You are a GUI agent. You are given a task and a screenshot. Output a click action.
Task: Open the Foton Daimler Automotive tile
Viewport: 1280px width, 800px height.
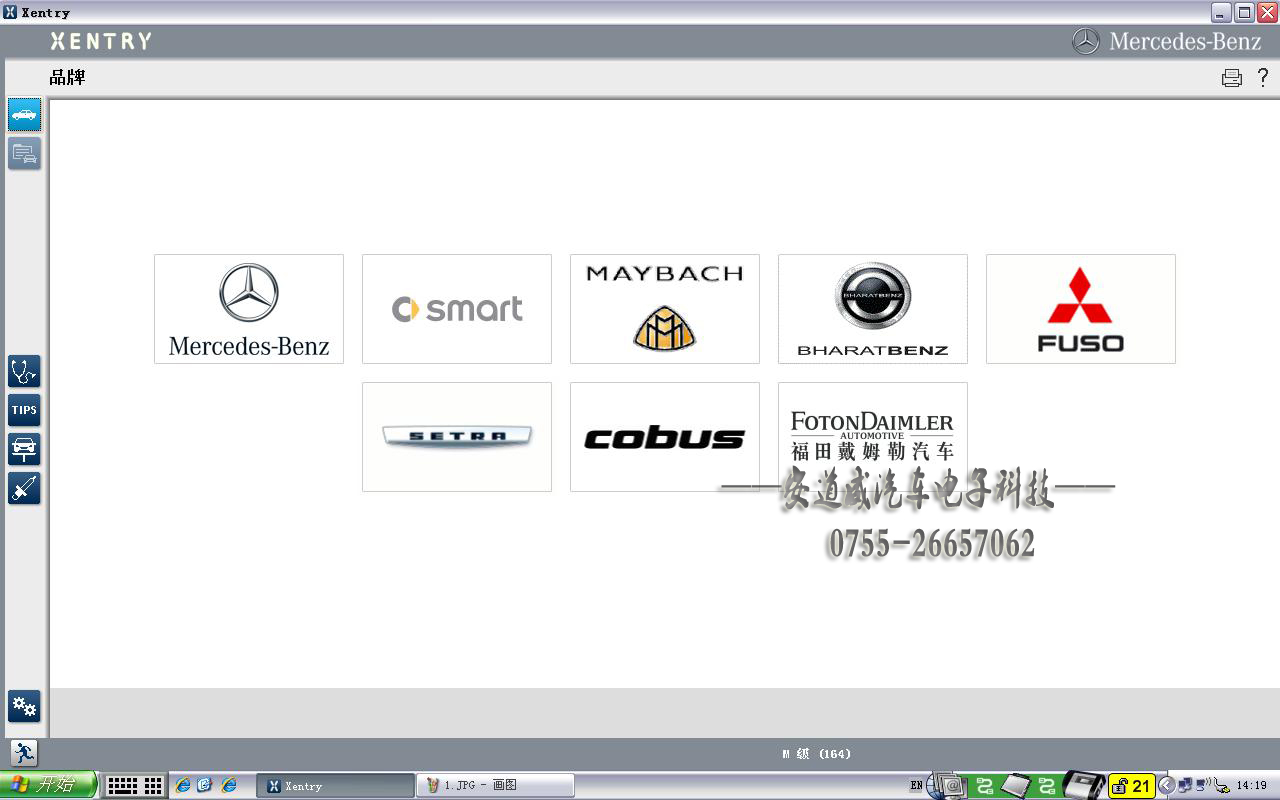[873, 437]
